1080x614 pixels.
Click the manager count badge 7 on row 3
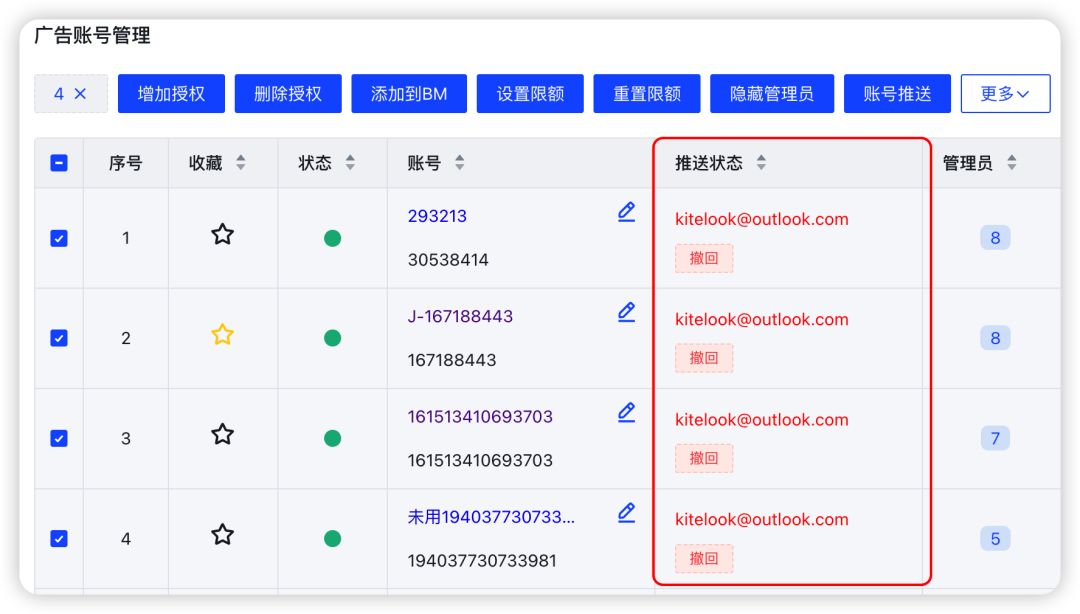click(995, 438)
